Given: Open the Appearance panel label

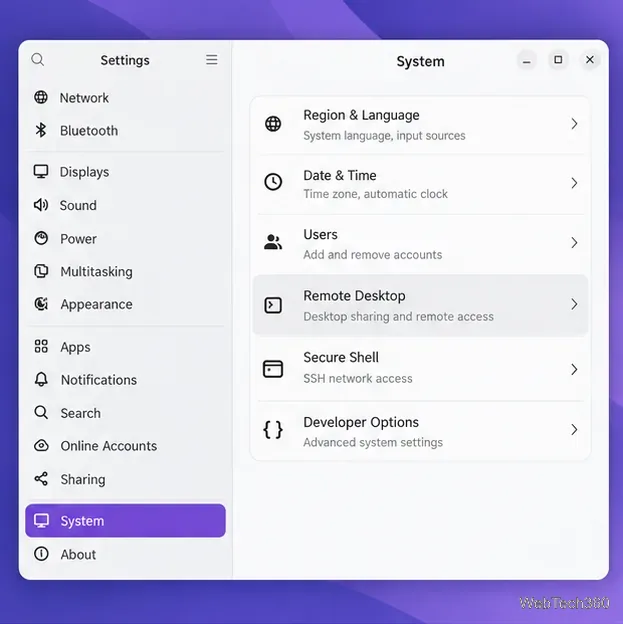Looking at the screenshot, I should (x=96, y=304).
